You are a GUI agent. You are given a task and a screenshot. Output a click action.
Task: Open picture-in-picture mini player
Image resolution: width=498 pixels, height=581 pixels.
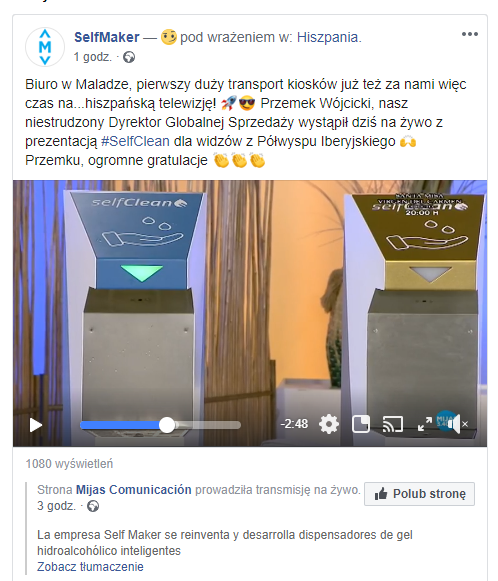[x=361, y=424]
